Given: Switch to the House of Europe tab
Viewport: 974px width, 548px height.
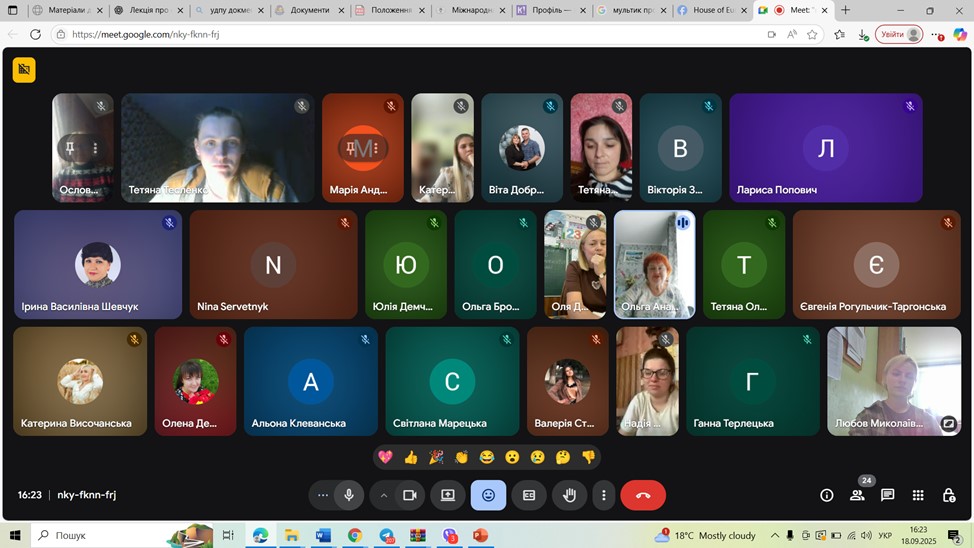Looking at the screenshot, I should point(708,10).
